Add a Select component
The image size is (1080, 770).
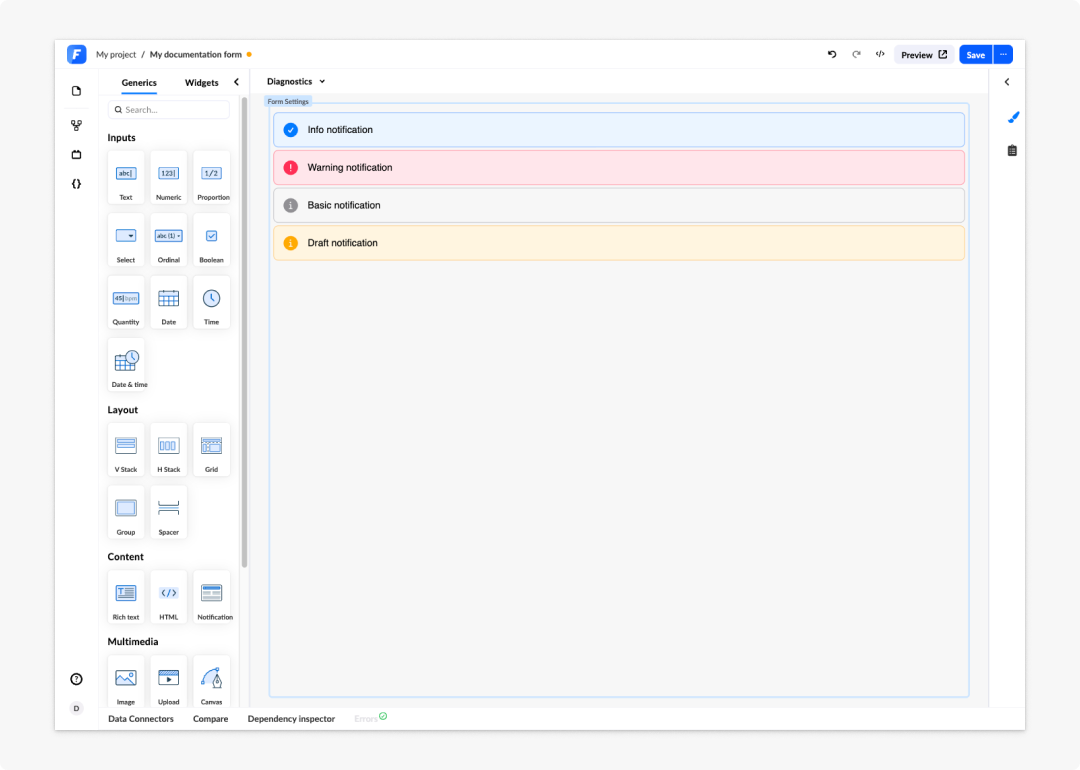[x=126, y=240]
